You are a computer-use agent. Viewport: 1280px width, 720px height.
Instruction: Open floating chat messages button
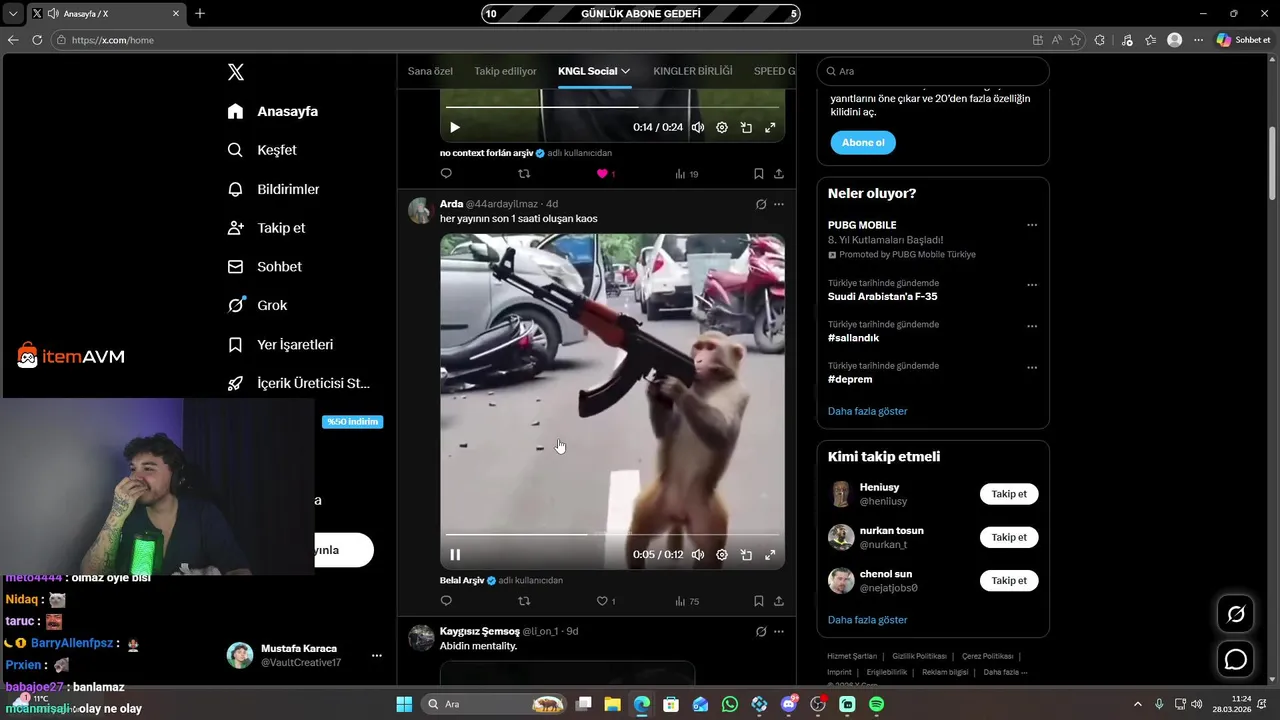(x=1236, y=660)
